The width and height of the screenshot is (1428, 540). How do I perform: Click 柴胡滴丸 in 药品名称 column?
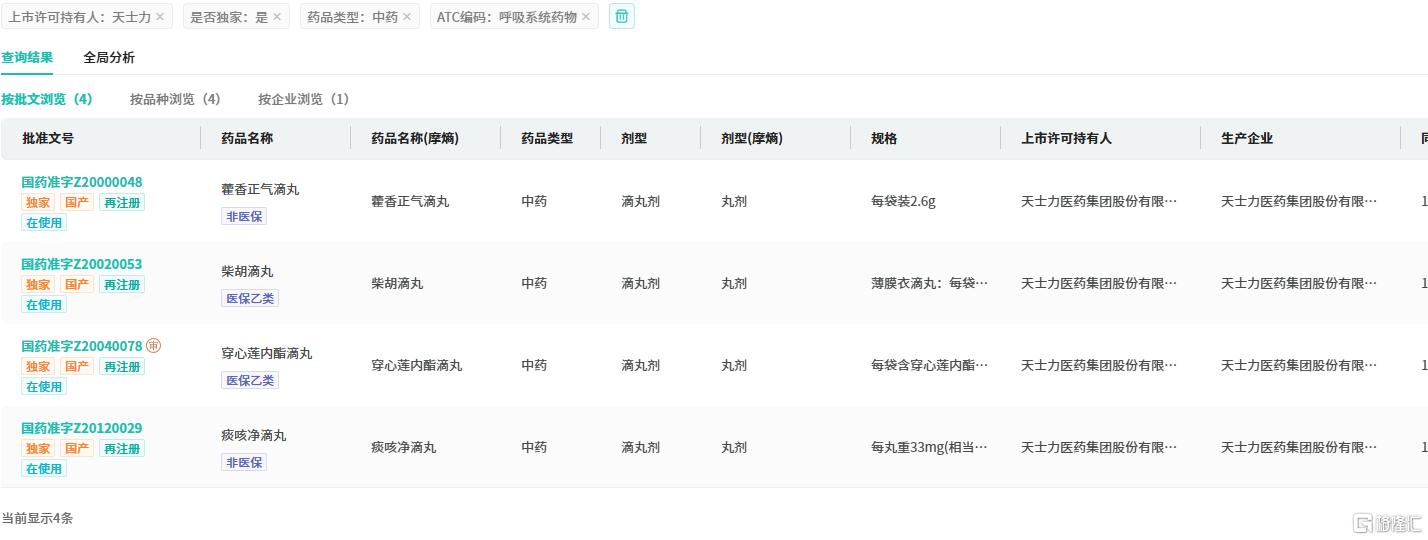(x=247, y=271)
